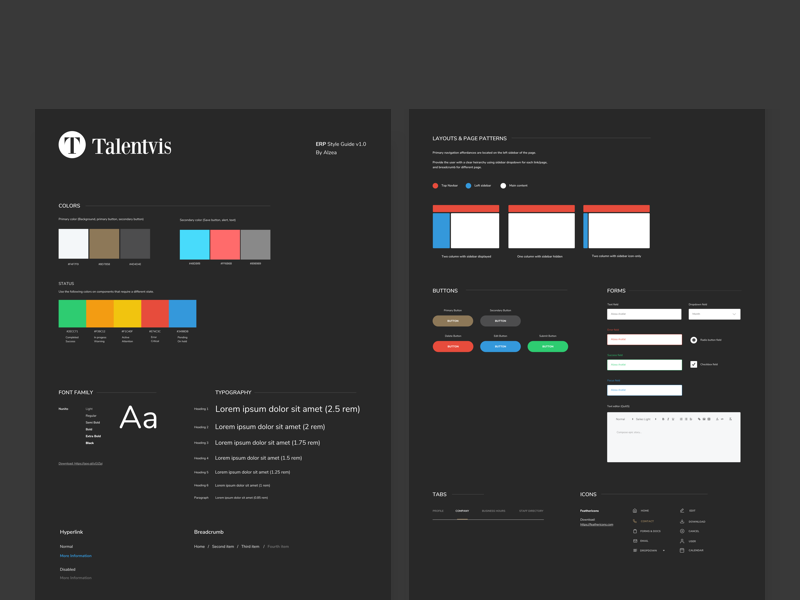
Task: Click the white Main content legend dot
Action: click(x=503, y=186)
